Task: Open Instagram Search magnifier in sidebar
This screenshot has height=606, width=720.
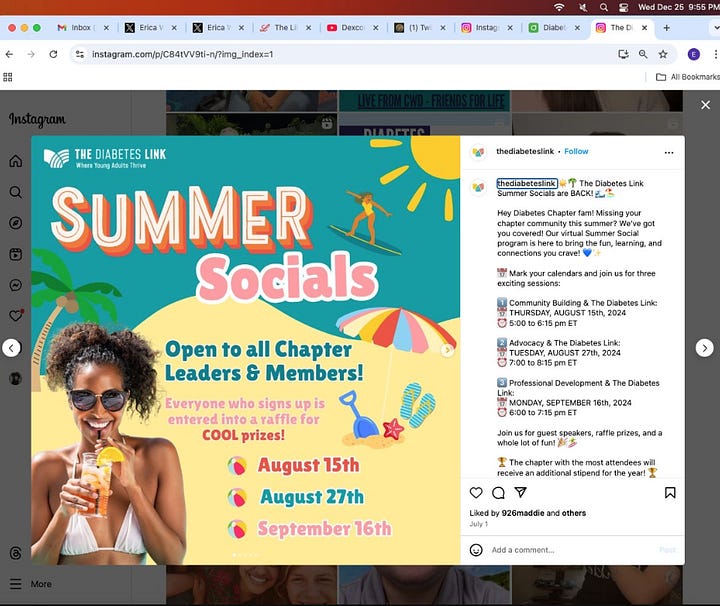Action: [x=16, y=192]
